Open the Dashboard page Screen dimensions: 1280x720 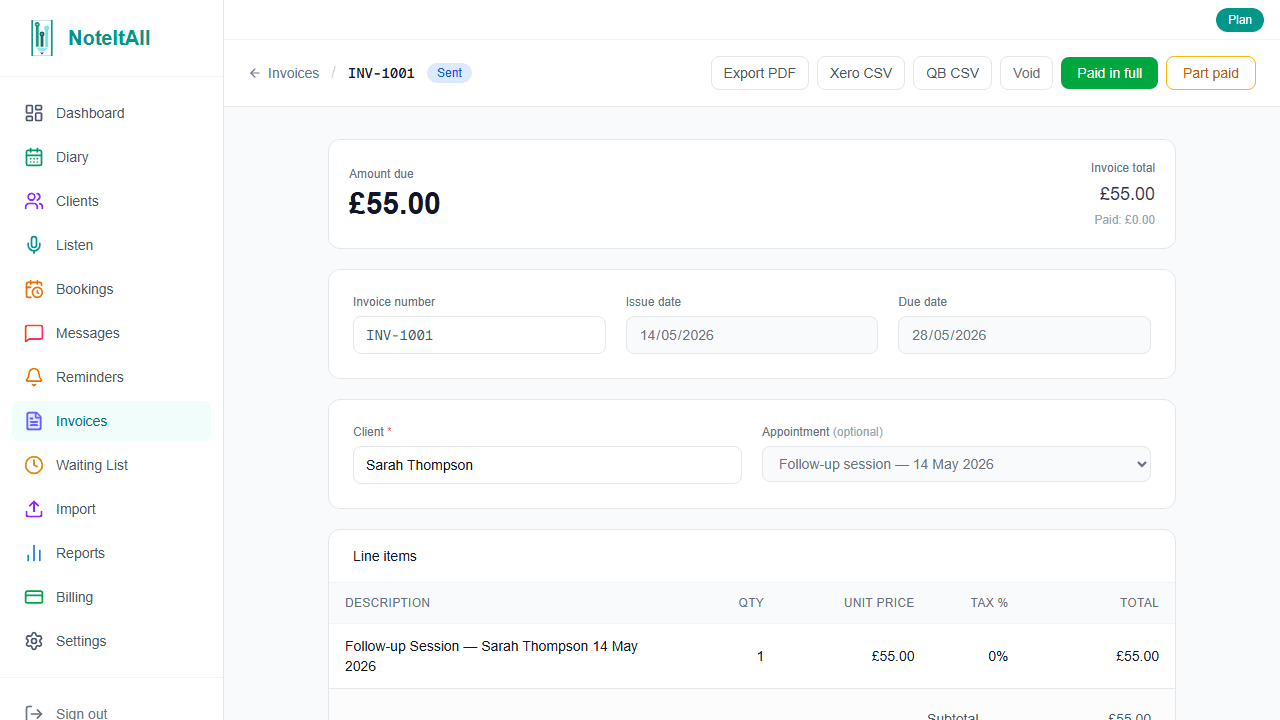111,113
